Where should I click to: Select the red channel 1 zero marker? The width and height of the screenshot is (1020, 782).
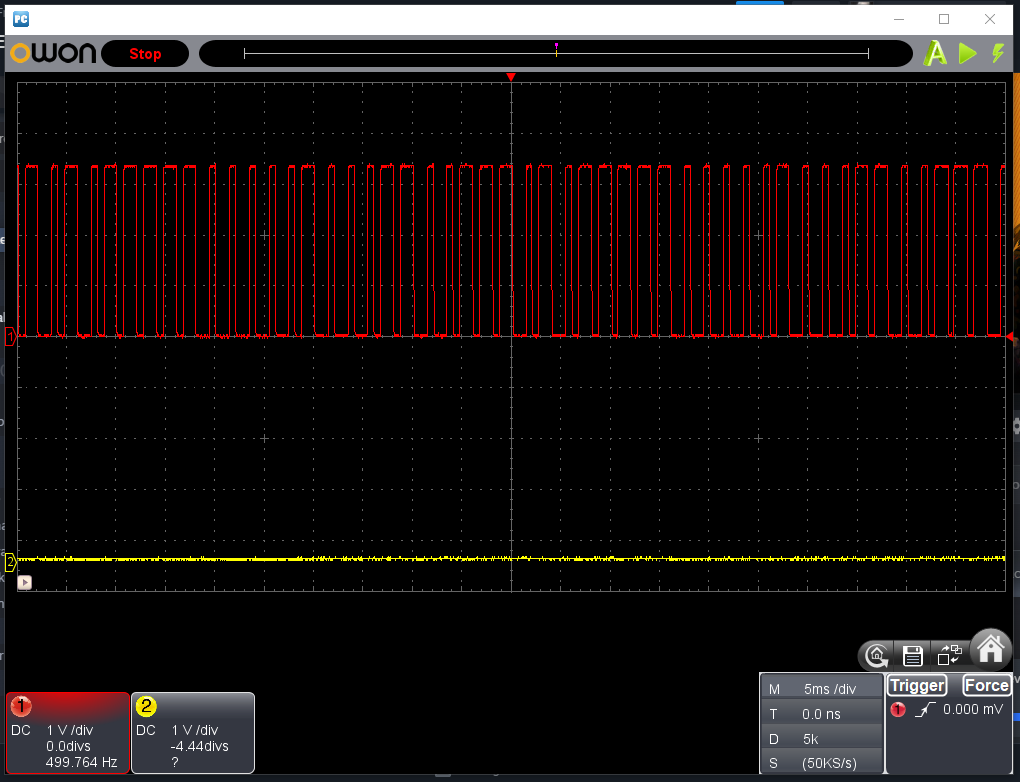click(10, 336)
